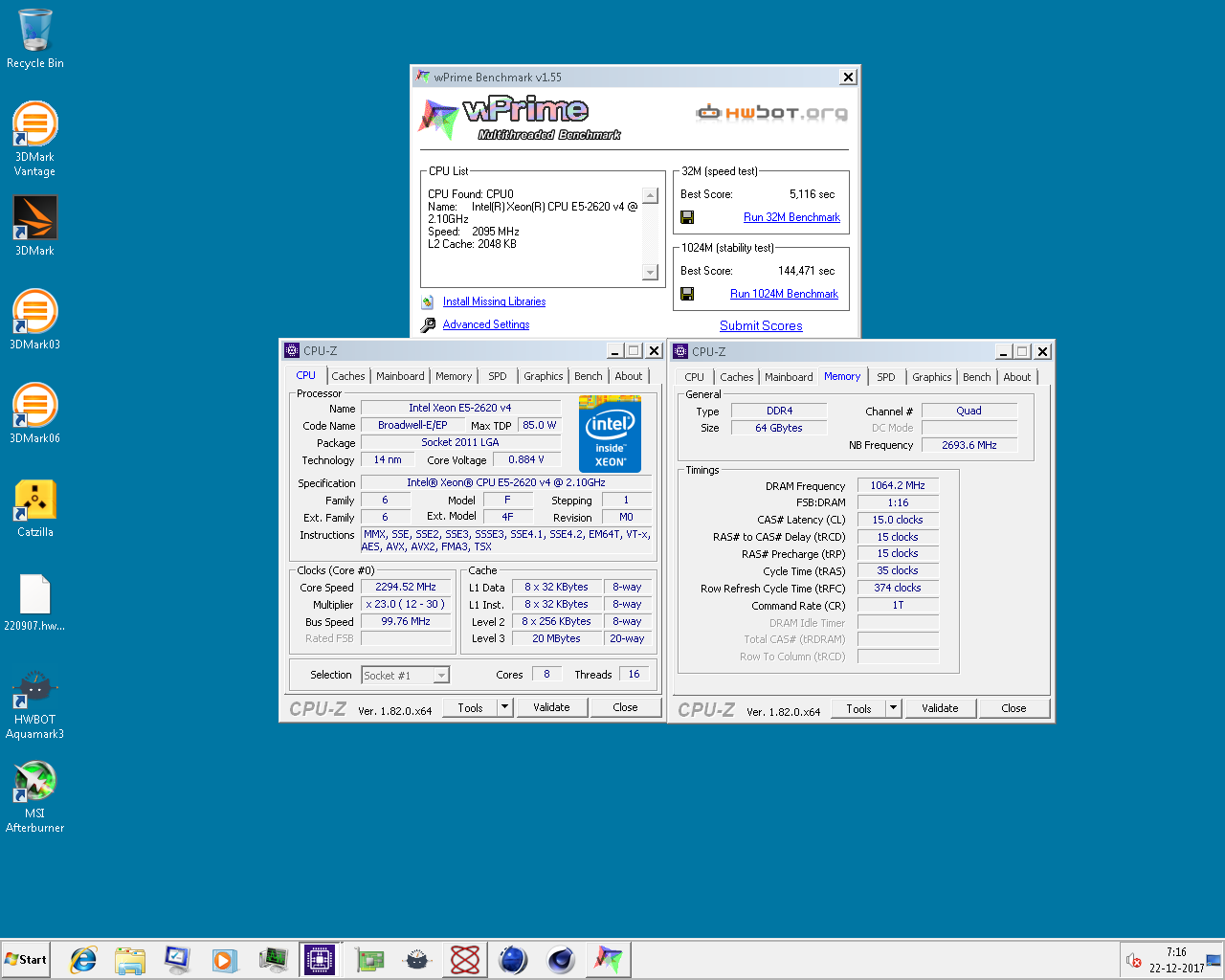This screenshot has height=980, width=1225.
Task: Switch to CPU tab in right CPU-Z
Action: [695, 377]
